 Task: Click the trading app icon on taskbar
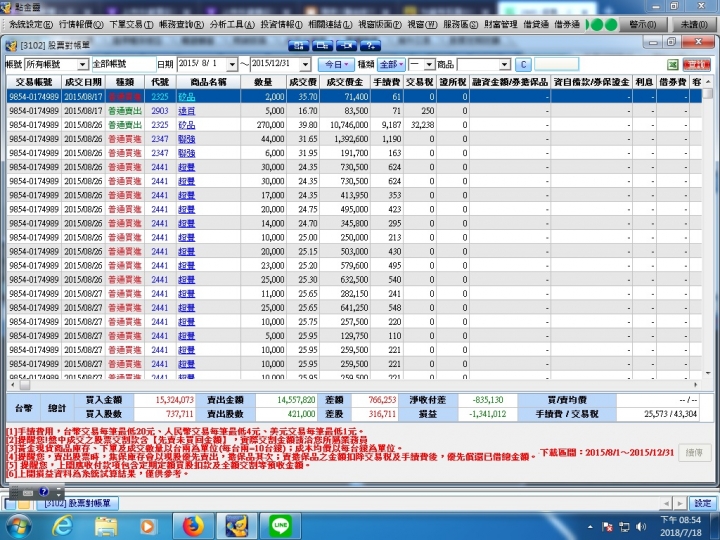237,526
